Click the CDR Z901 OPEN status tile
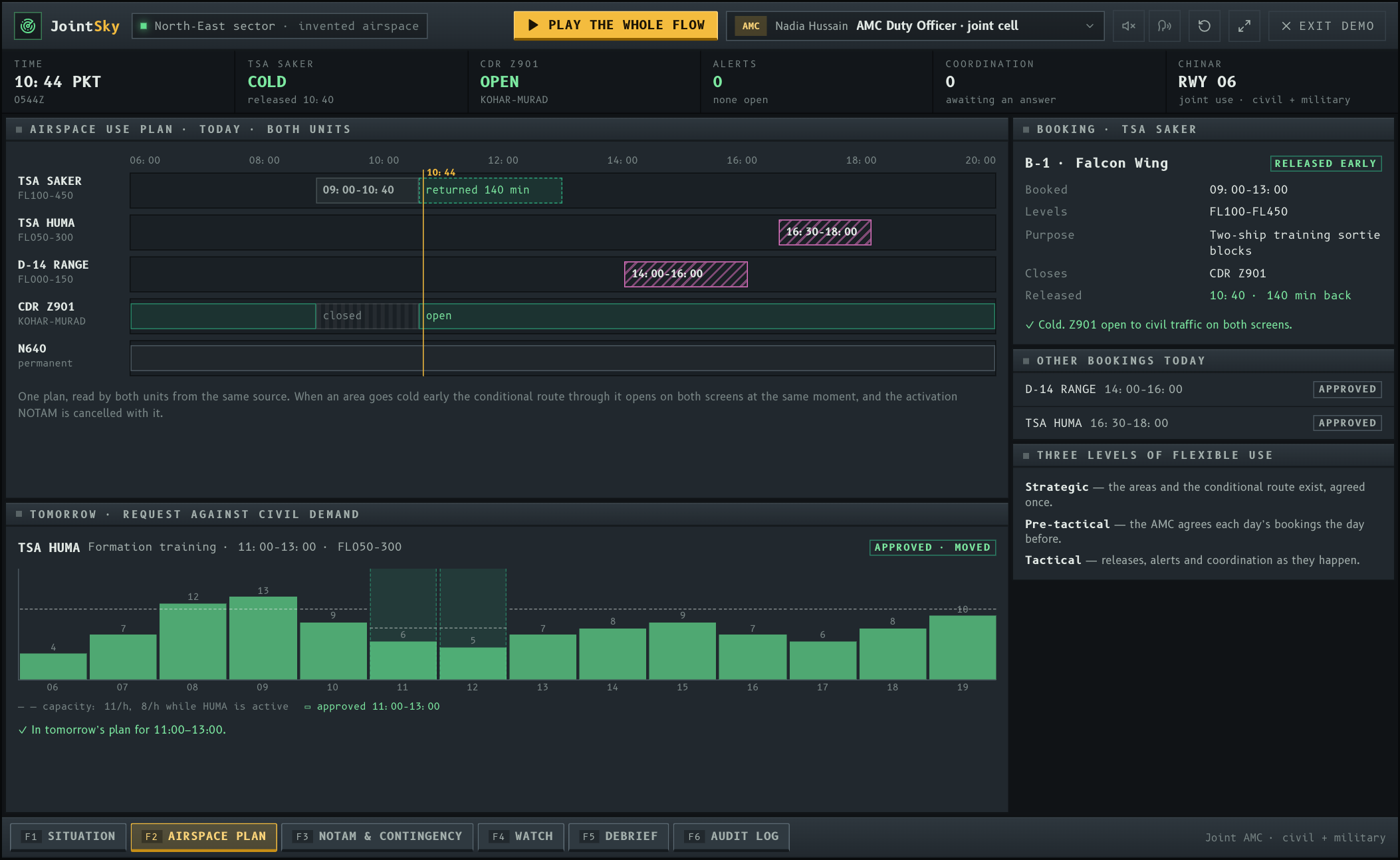Screen dimensions: 1400x860 583,81
